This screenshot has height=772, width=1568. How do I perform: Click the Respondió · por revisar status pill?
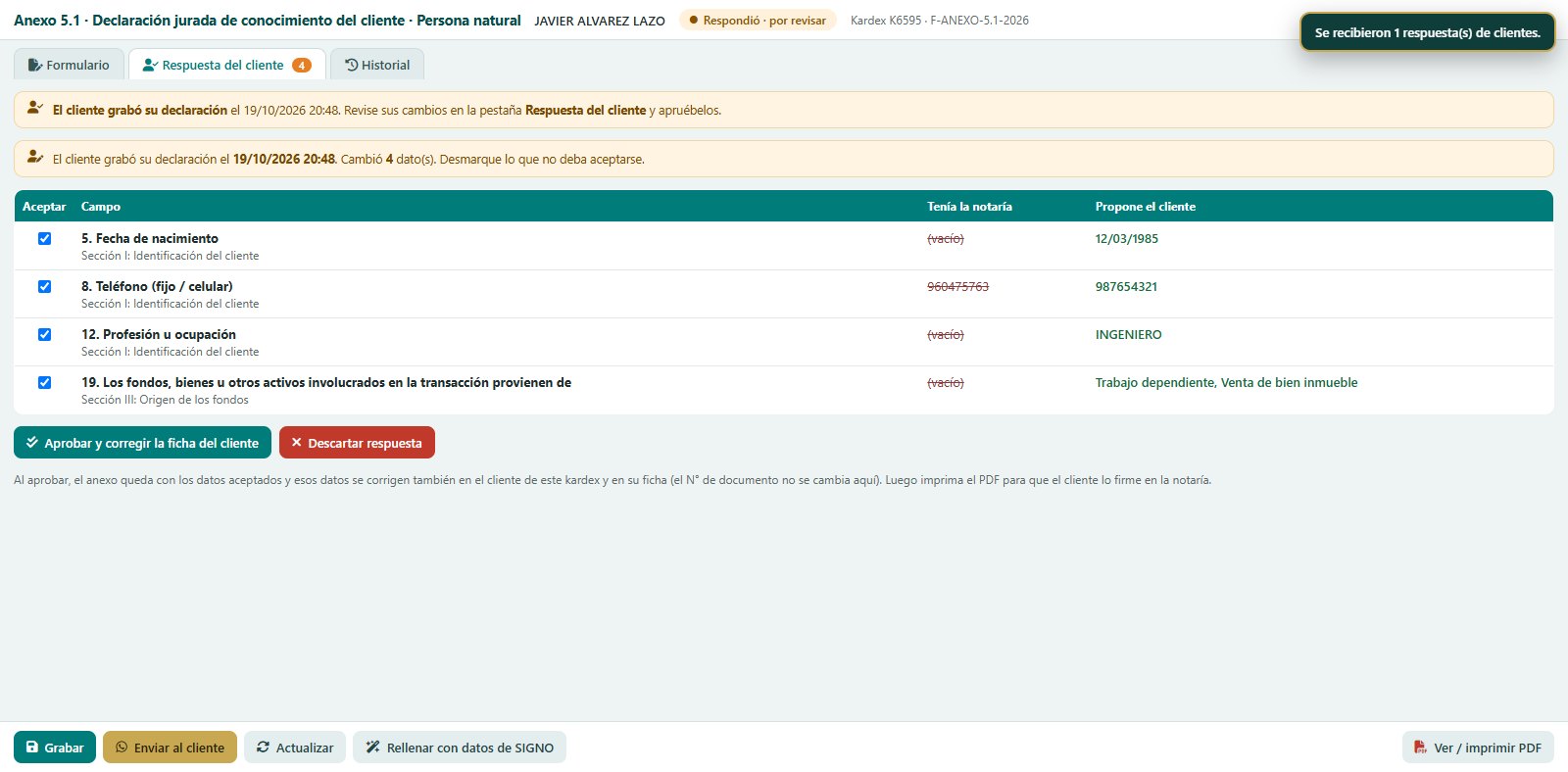pos(758,21)
